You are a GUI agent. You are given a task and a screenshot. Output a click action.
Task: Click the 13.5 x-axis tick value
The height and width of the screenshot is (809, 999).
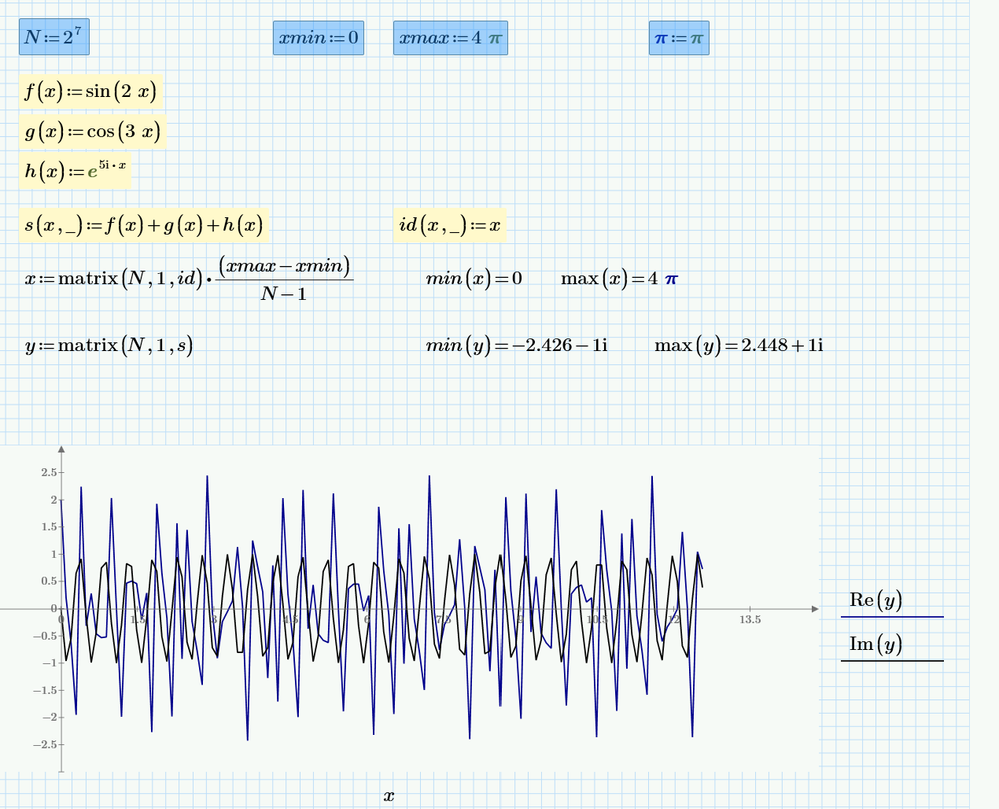tap(750, 620)
